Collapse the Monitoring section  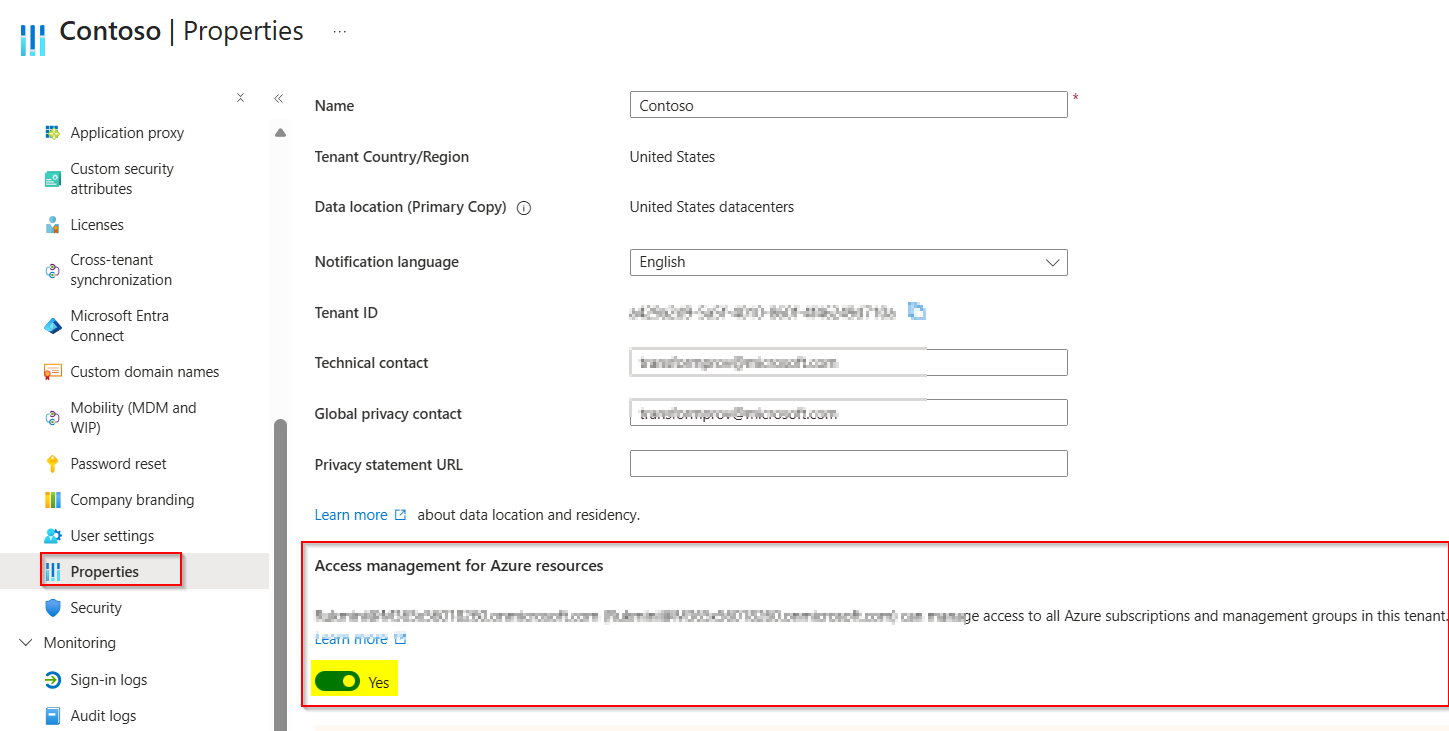tap(26, 643)
